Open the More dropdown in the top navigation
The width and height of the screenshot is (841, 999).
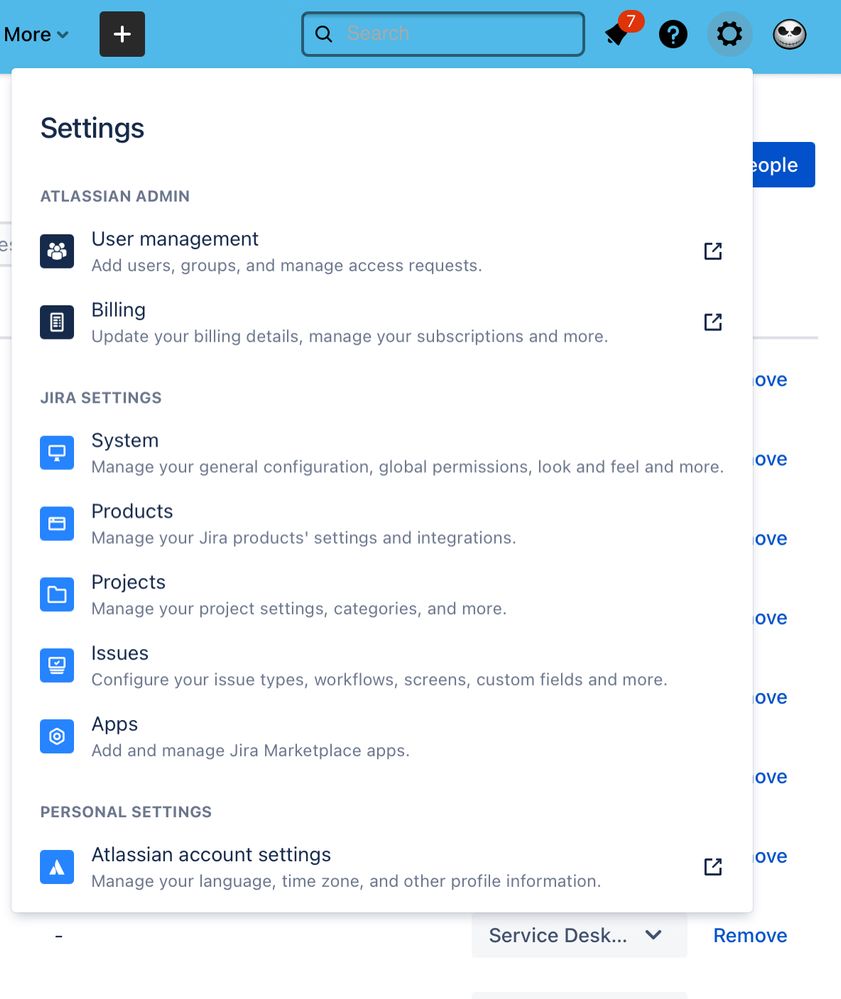coord(36,34)
